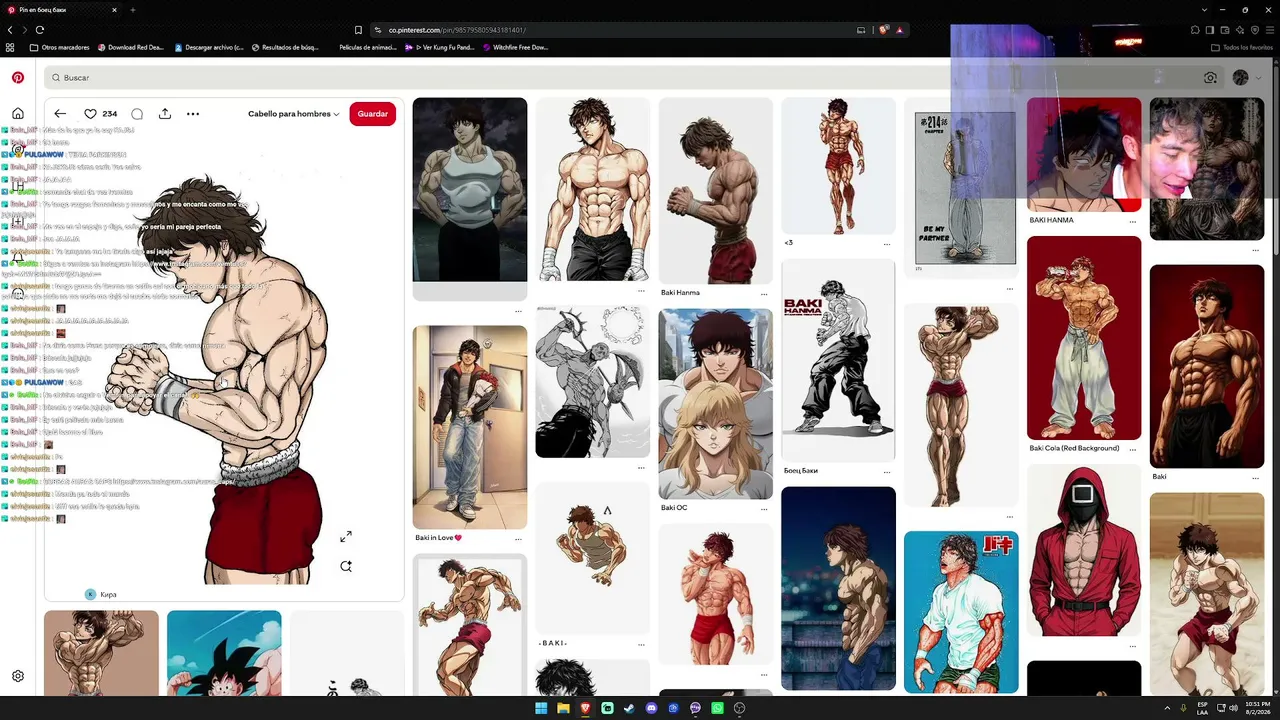Search by image with the camera icon

[x=1210, y=77]
